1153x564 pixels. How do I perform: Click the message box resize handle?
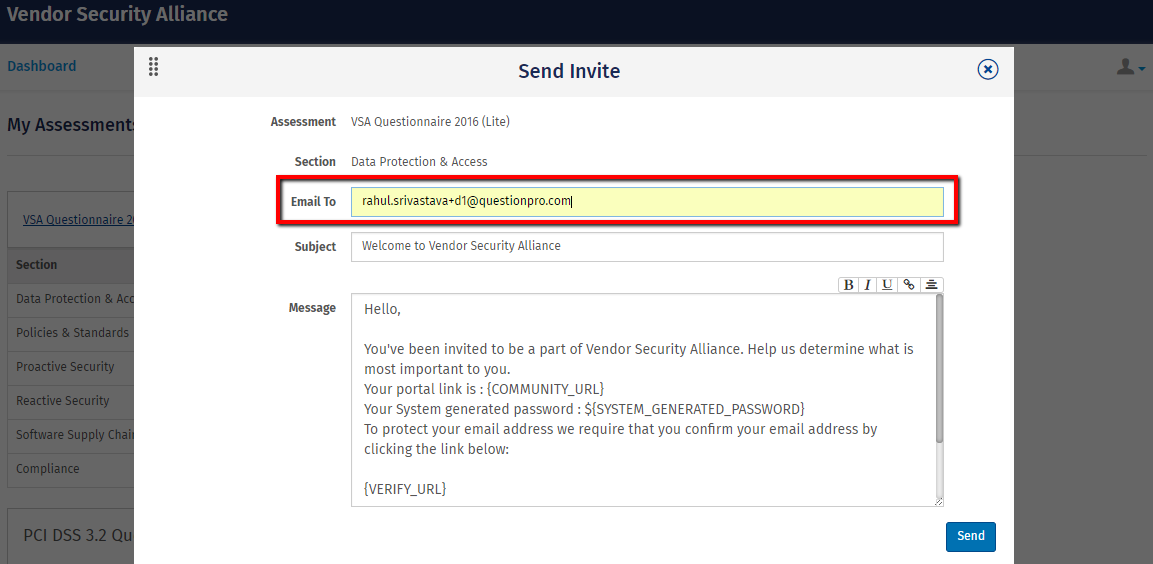coord(939,502)
